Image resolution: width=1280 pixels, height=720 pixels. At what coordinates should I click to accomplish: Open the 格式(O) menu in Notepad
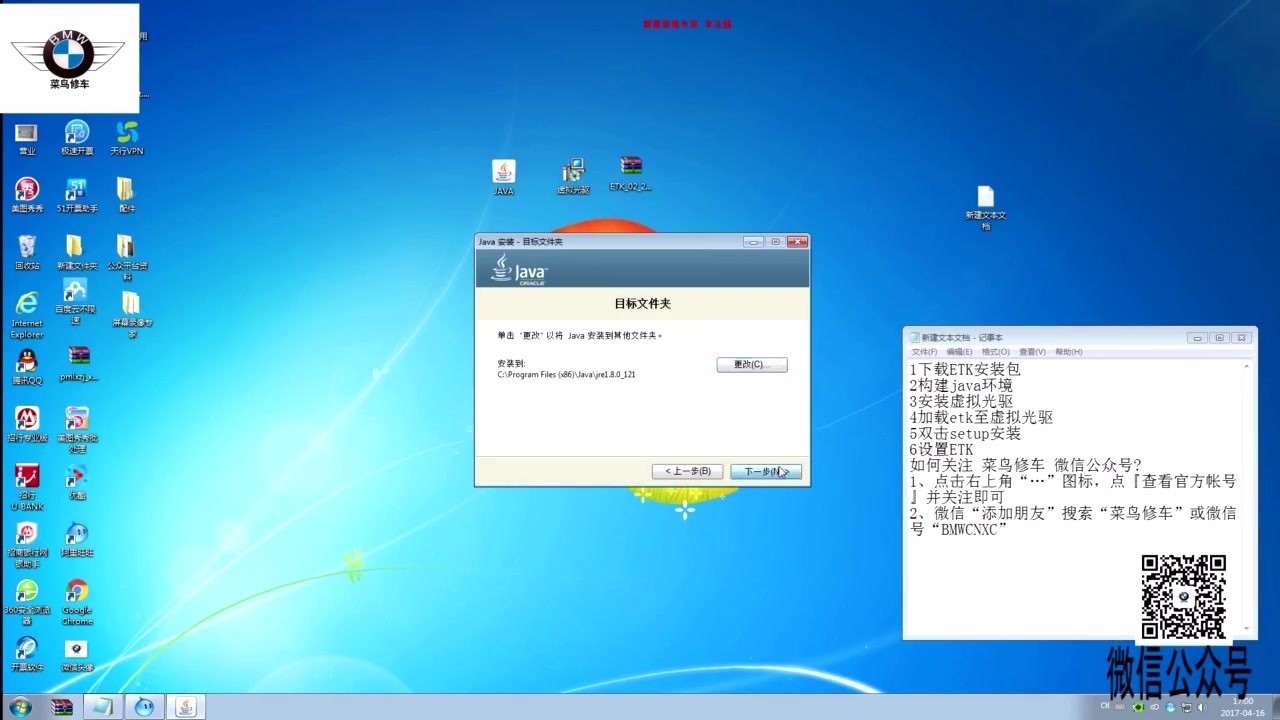[x=995, y=352]
